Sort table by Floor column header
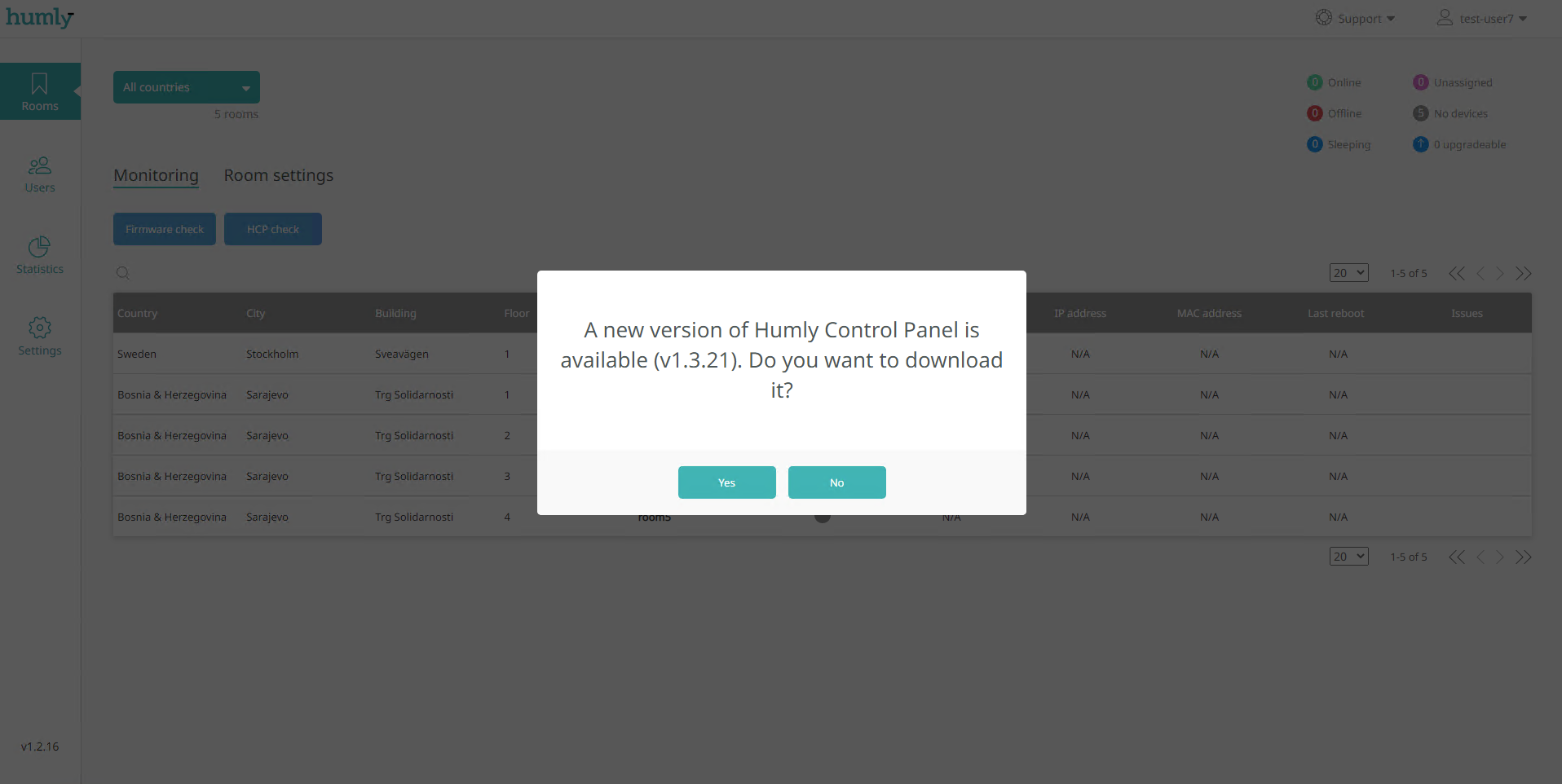 pos(517,313)
